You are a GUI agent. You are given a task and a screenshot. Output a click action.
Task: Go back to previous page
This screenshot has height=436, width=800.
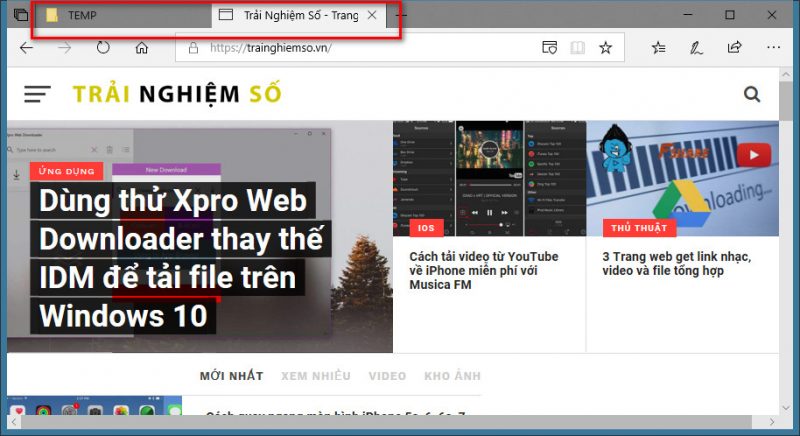27,48
